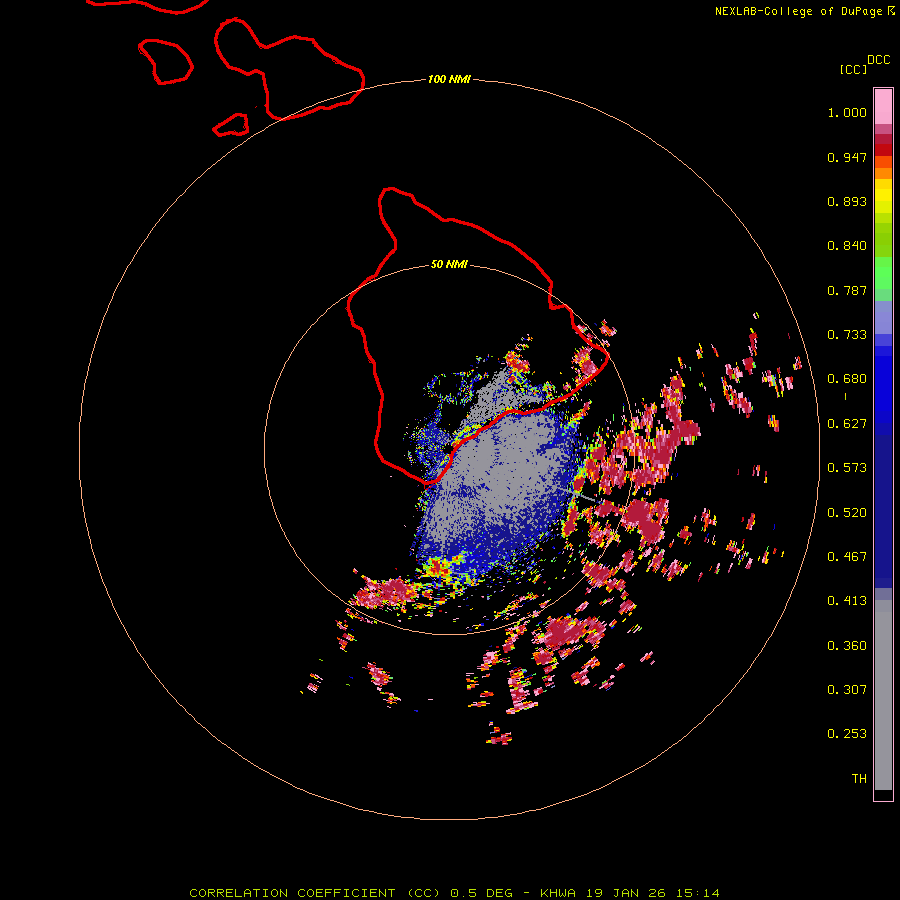Pick the light pink swatch atop the color bar
The image size is (900, 900).
click(x=883, y=107)
